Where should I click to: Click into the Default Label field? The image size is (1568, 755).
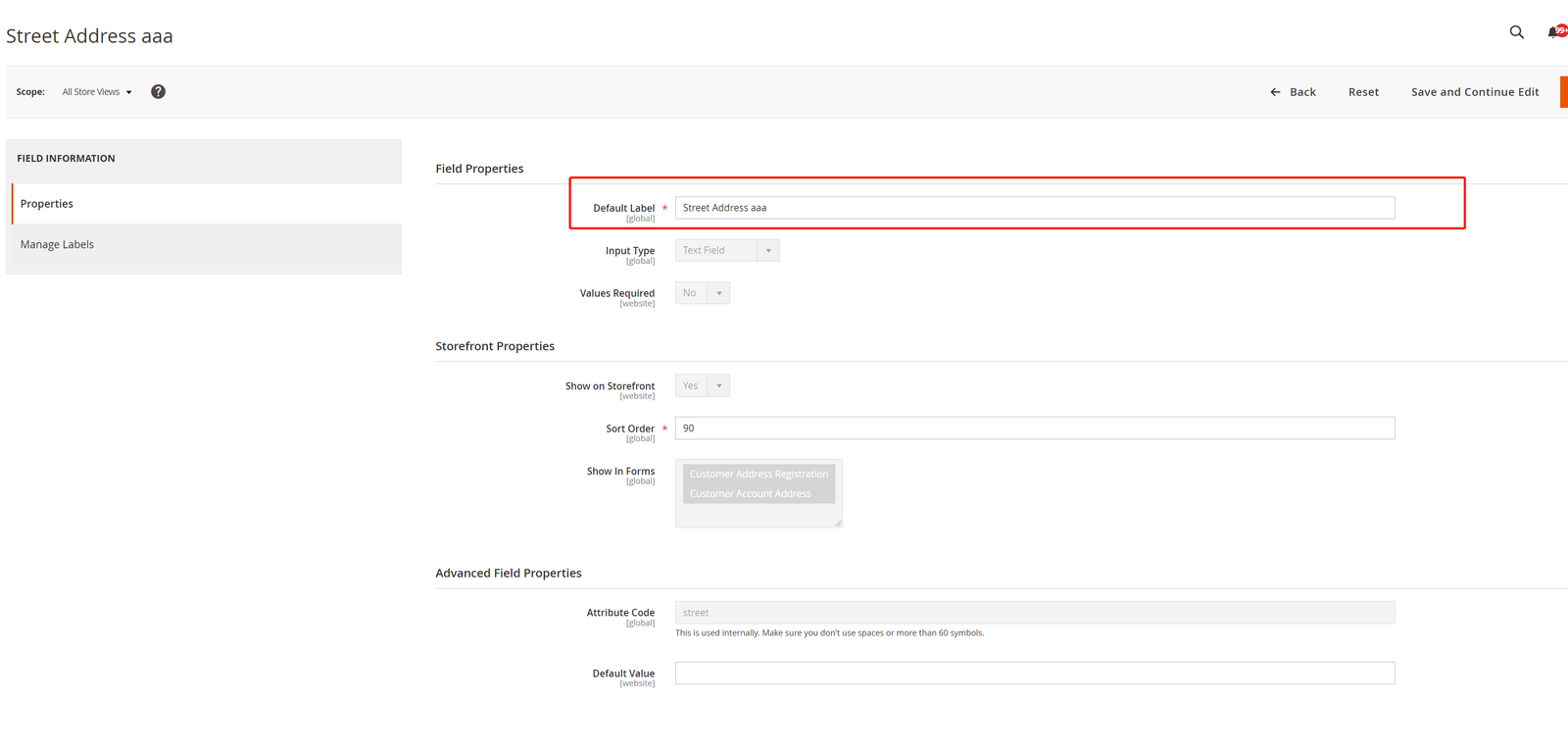1034,208
